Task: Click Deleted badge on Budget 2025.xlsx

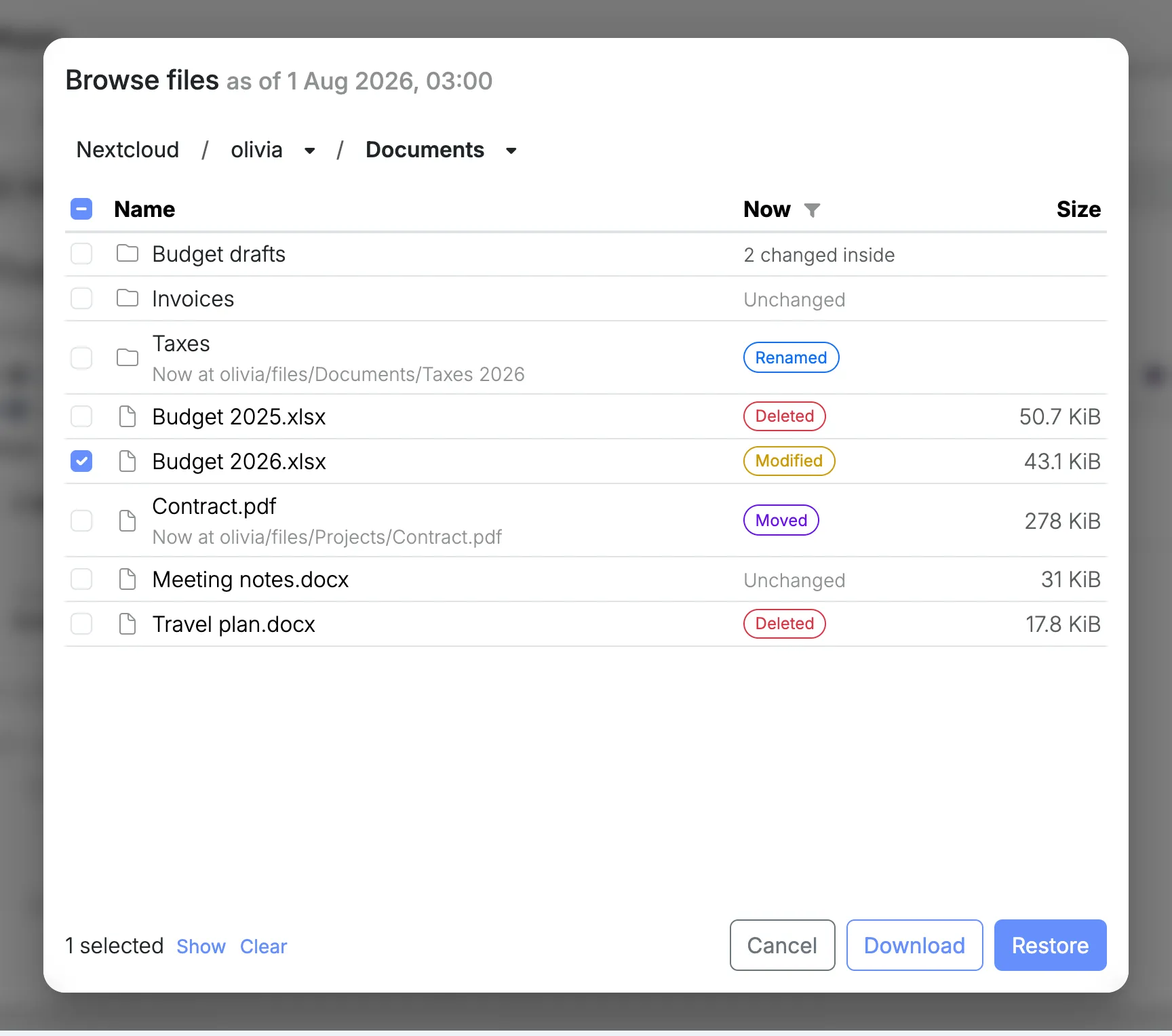Action: [784, 416]
